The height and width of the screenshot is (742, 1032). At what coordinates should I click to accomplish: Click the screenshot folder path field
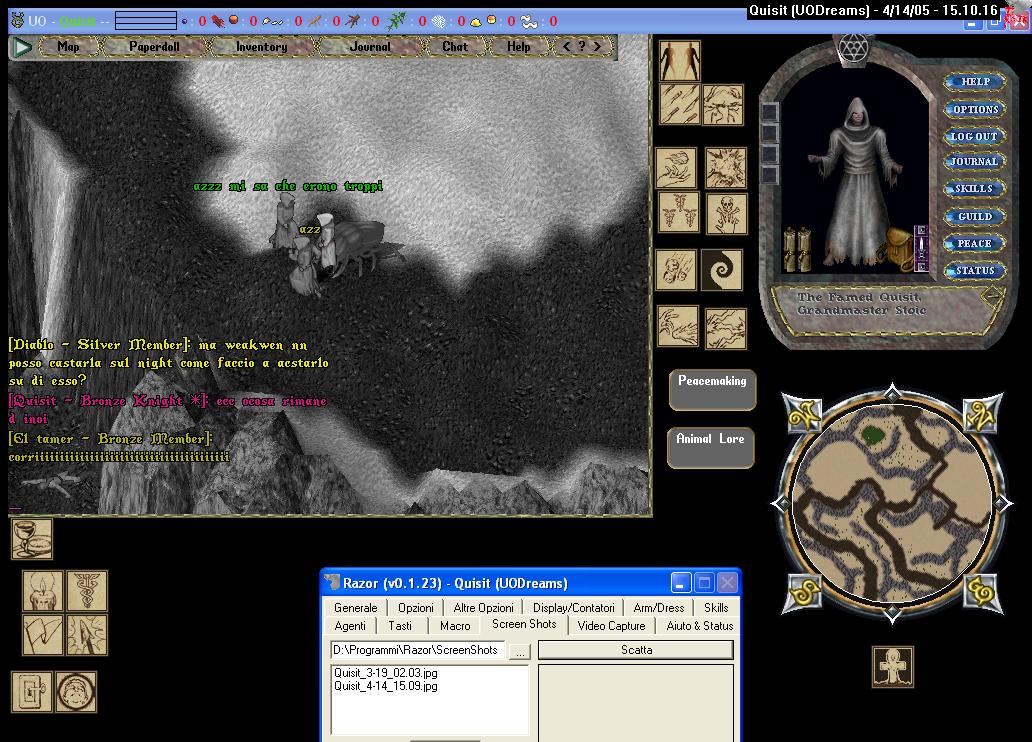tap(418, 650)
